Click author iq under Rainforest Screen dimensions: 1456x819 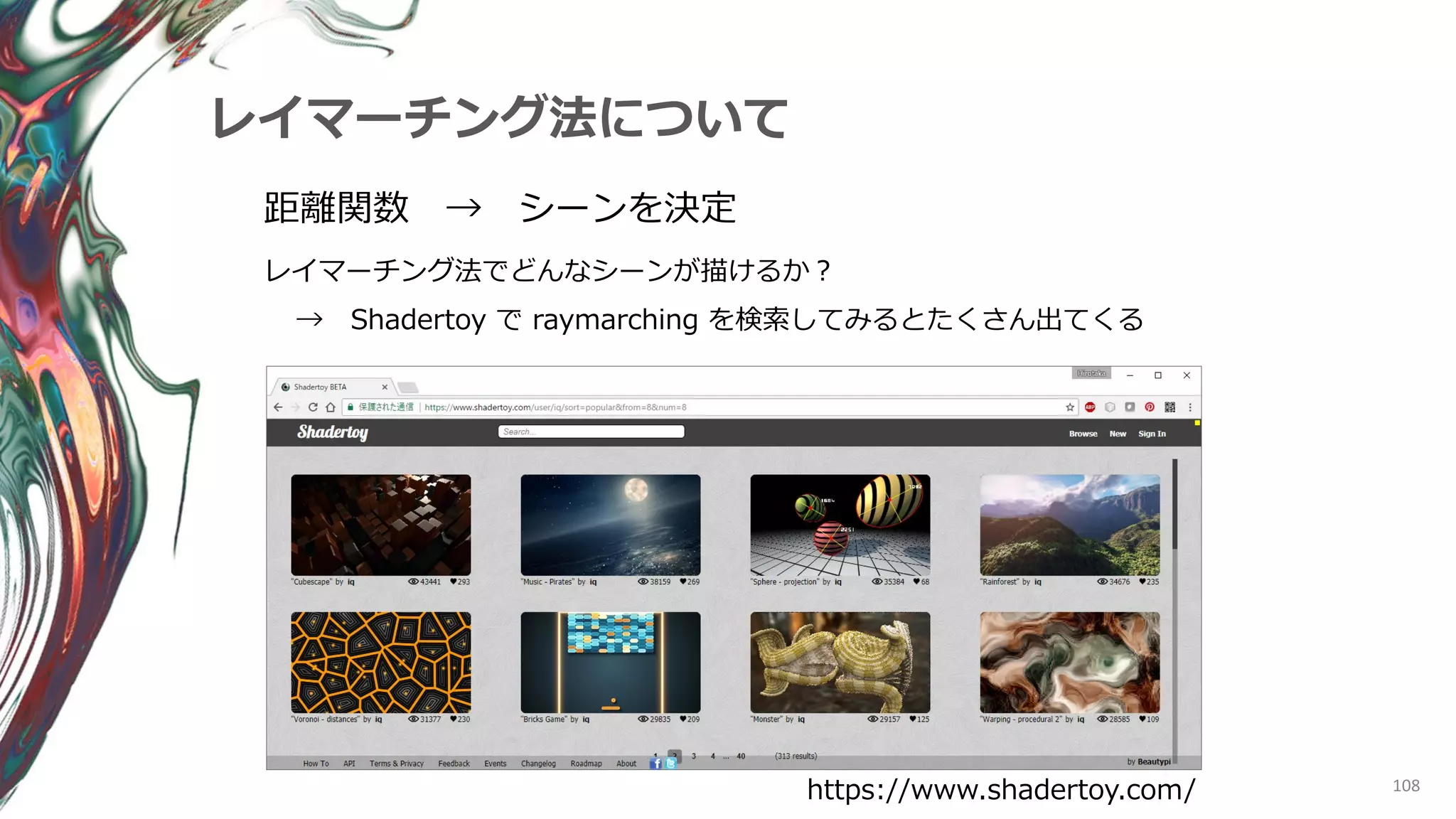pos(1038,582)
